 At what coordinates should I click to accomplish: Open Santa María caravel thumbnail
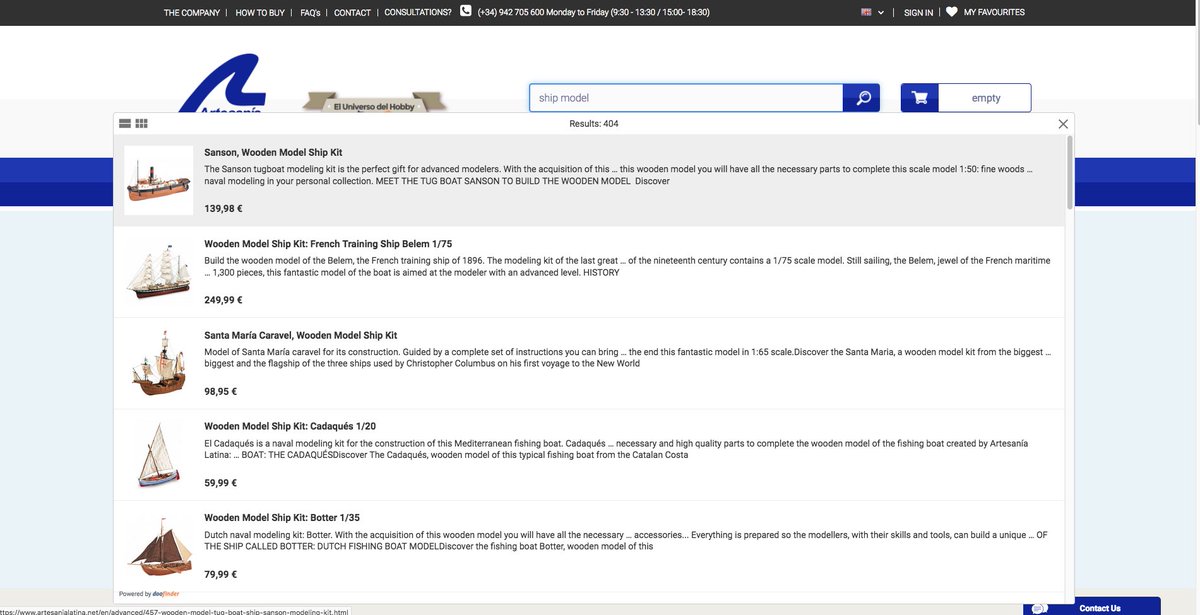tap(158, 363)
